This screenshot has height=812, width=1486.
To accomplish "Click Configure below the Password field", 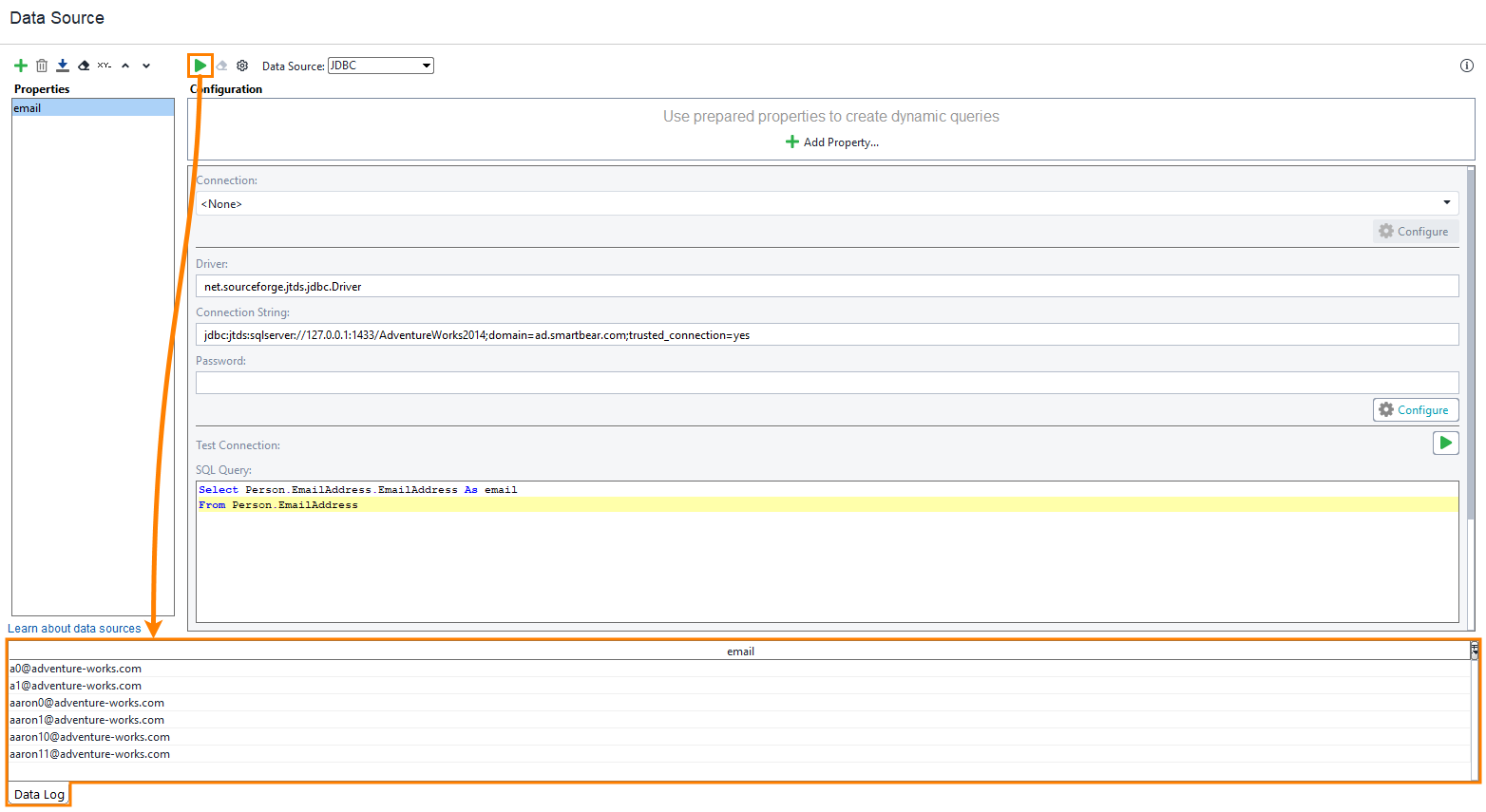I will [1415, 409].
